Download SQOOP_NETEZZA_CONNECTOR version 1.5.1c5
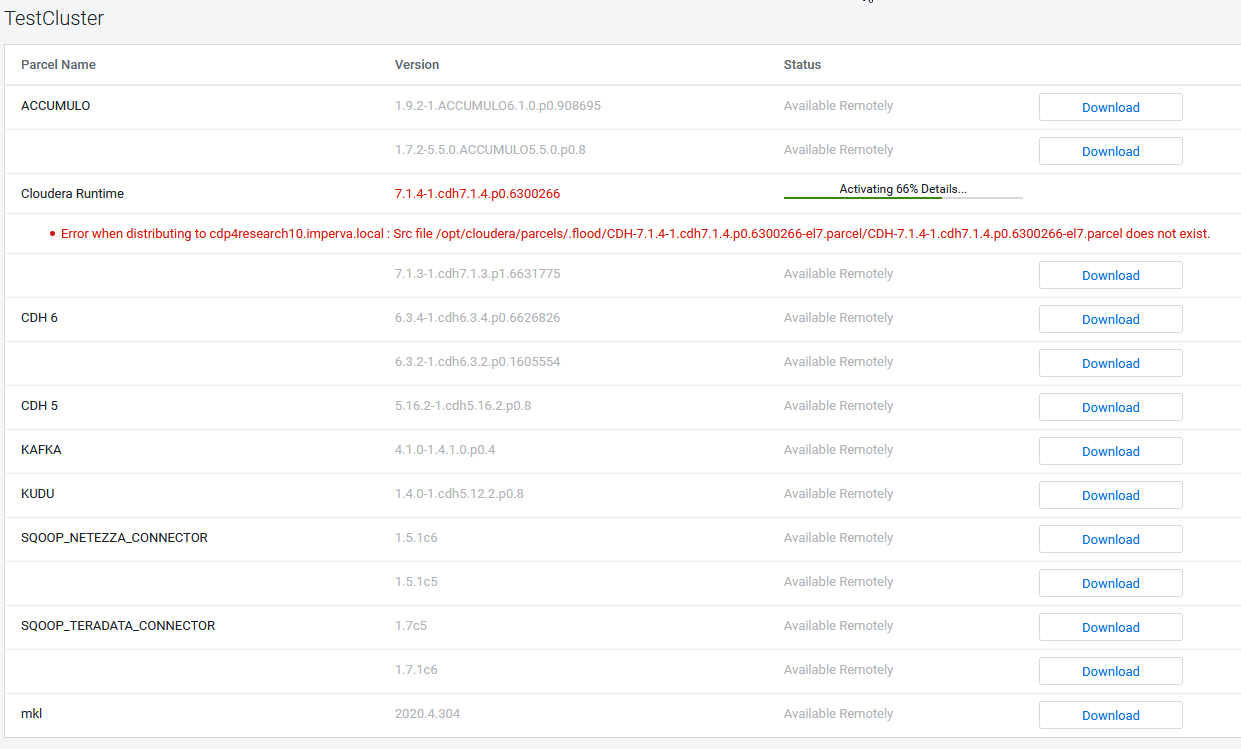Image resolution: width=1241 pixels, height=749 pixels. [1110, 583]
